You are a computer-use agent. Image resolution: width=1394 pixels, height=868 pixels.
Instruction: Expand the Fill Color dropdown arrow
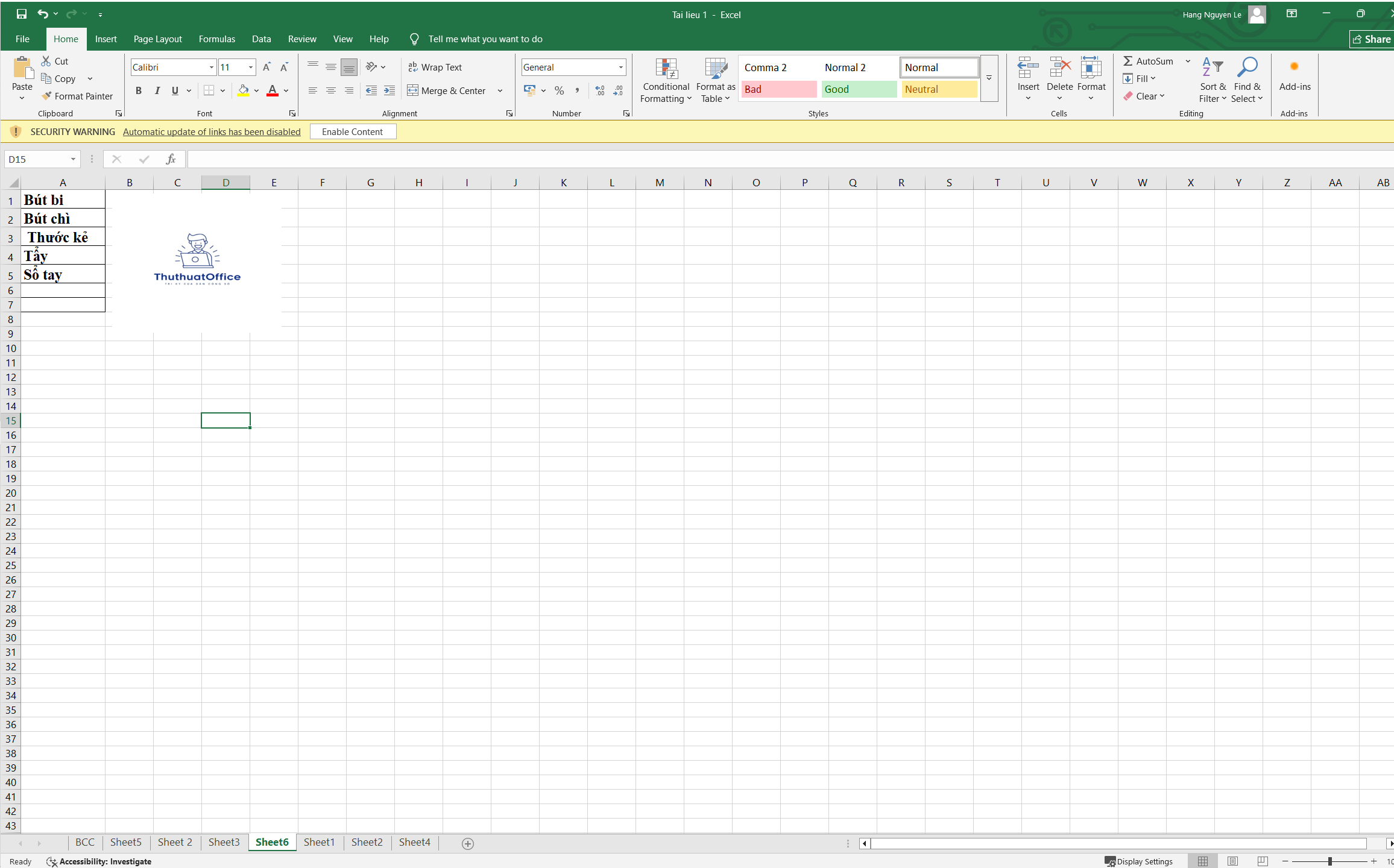pyautogui.click(x=256, y=90)
